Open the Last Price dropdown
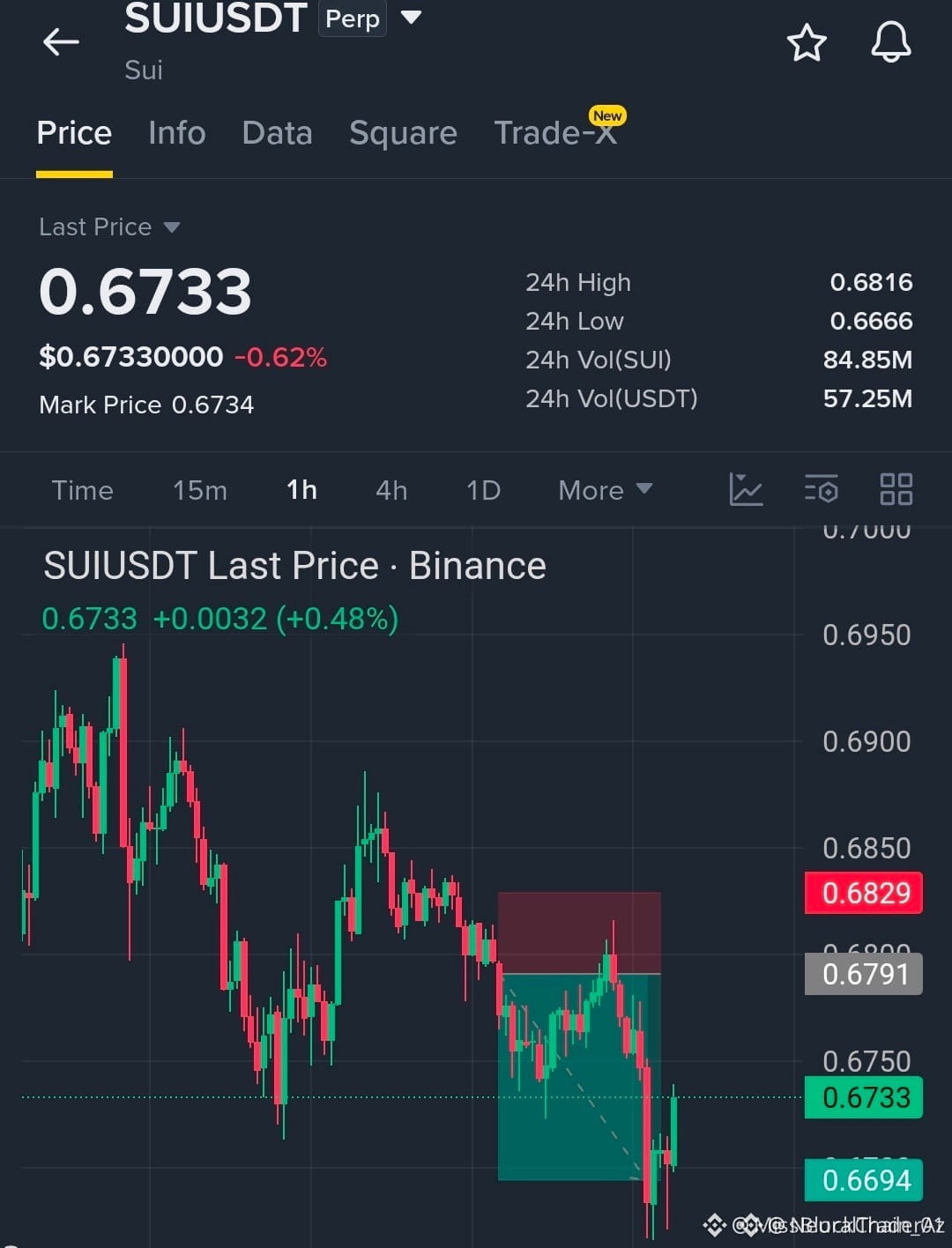This screenshot has height=1248, width=952. pyautogui.click(x=109, y=227)
